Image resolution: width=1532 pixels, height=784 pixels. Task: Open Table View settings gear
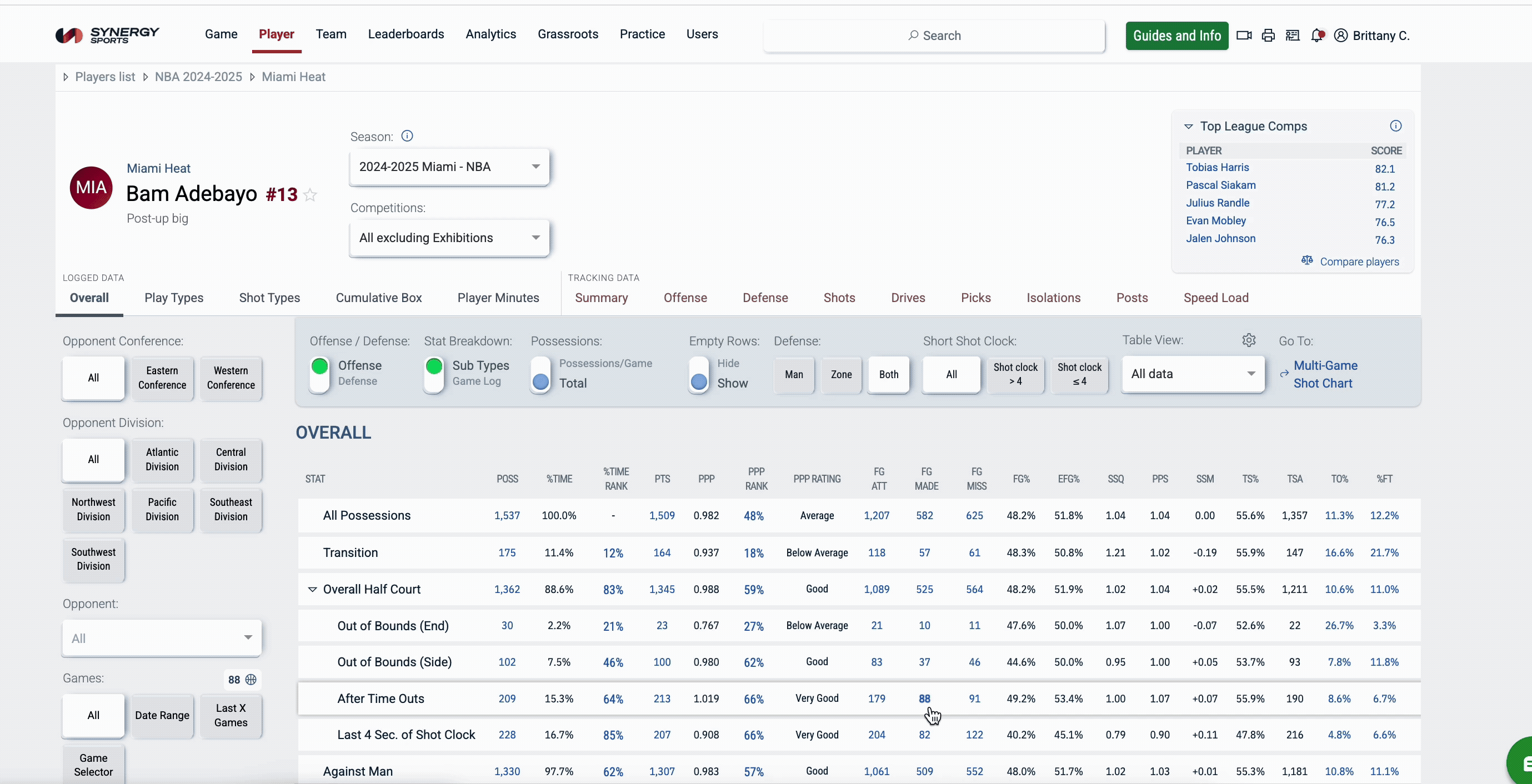pyautogui.click(x=1248, y=340)
